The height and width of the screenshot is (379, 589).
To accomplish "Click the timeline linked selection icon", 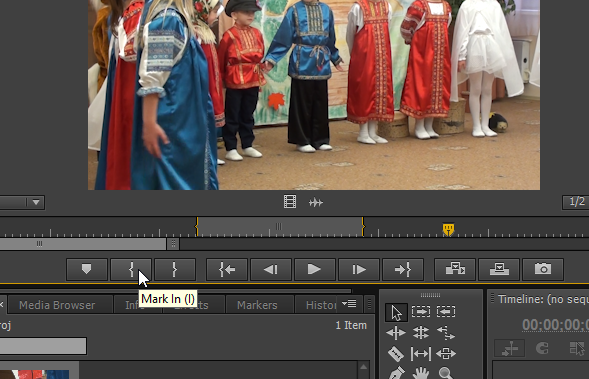I will [577, 349].
